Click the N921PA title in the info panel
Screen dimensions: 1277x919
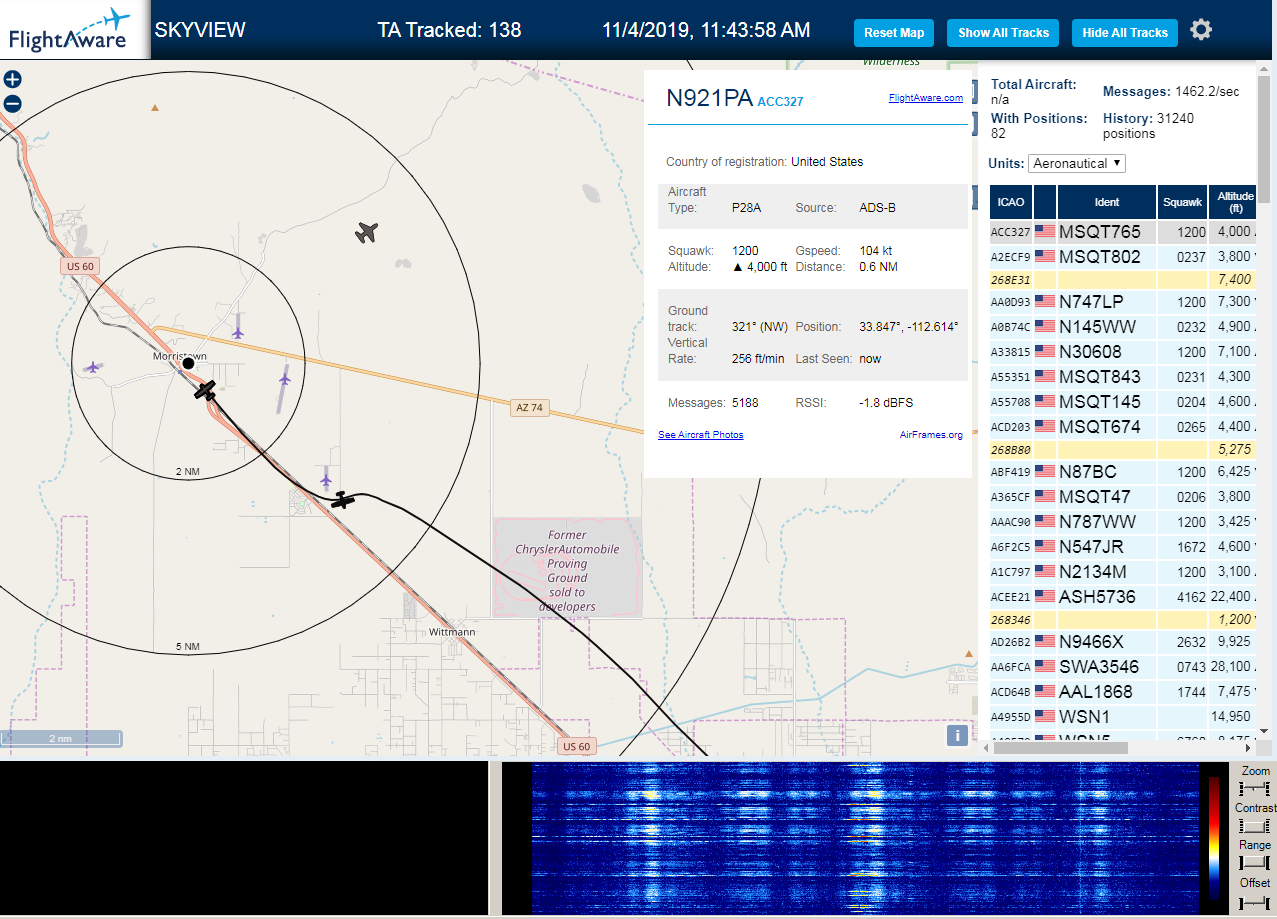point(709,98)
